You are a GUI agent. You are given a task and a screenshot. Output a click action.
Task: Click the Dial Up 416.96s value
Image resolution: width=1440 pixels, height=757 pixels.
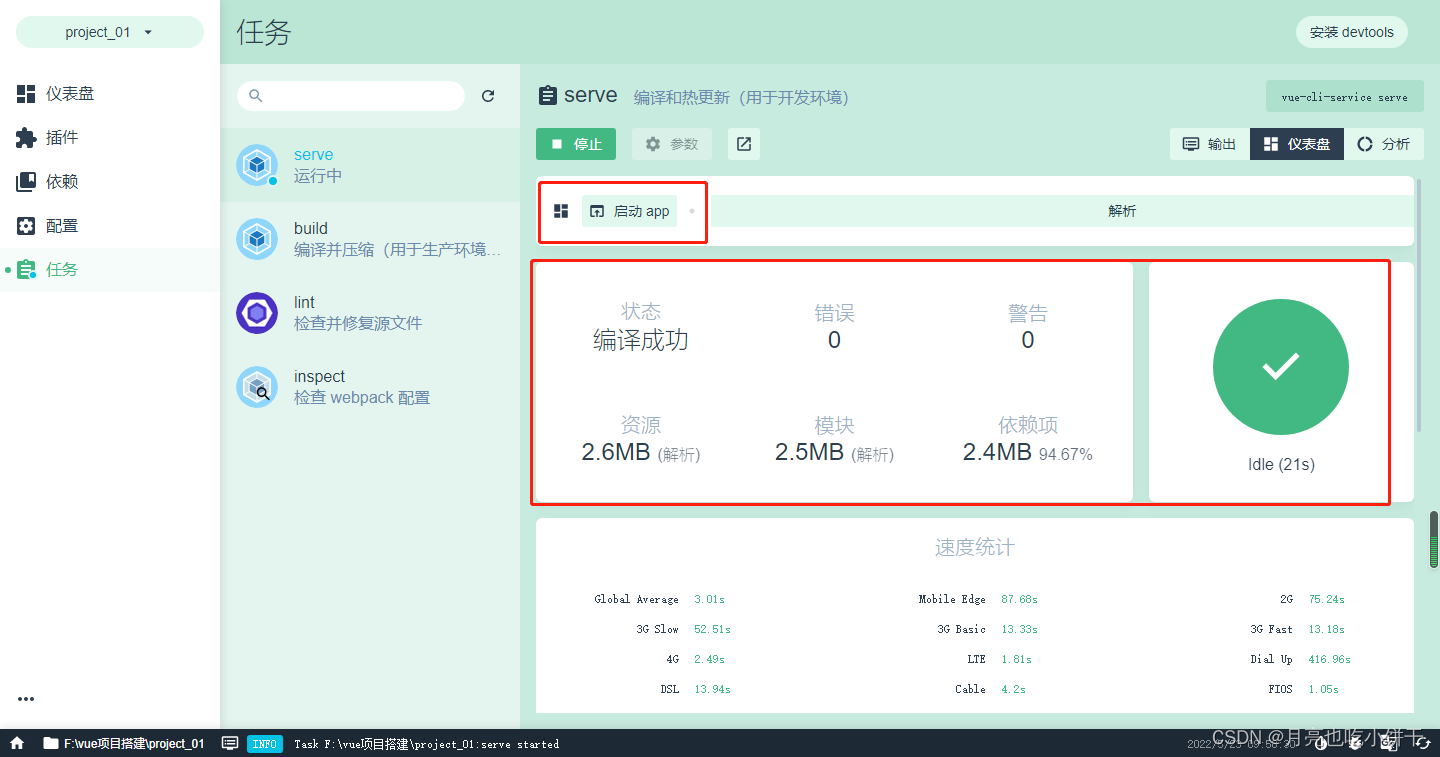1329,659
